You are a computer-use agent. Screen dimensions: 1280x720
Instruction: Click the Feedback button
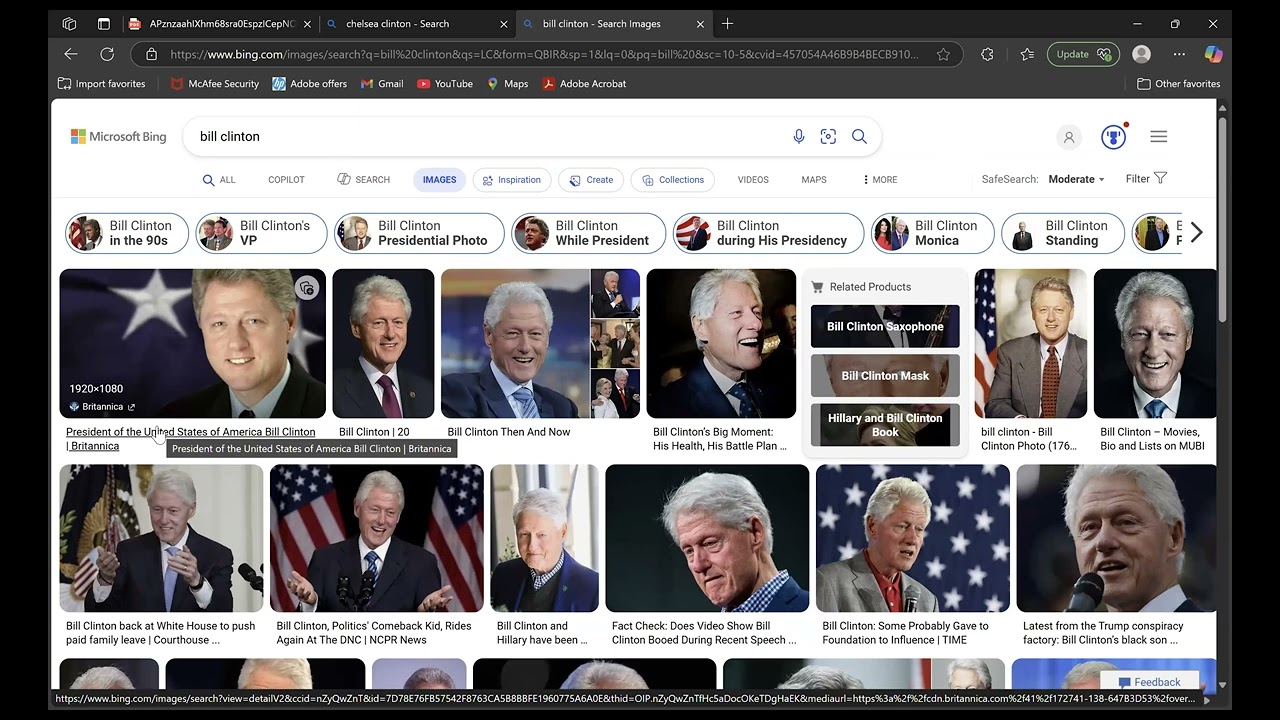pyautogui.click(x=1149, y=682)
